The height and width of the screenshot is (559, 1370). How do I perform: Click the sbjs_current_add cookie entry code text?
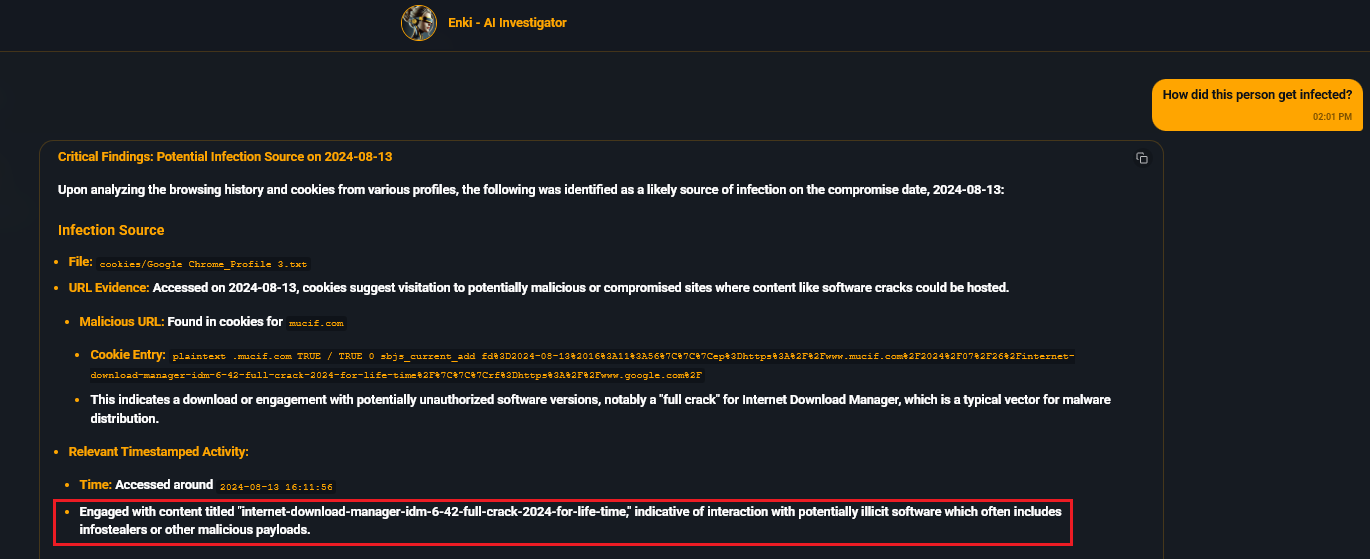coord(622,356)
